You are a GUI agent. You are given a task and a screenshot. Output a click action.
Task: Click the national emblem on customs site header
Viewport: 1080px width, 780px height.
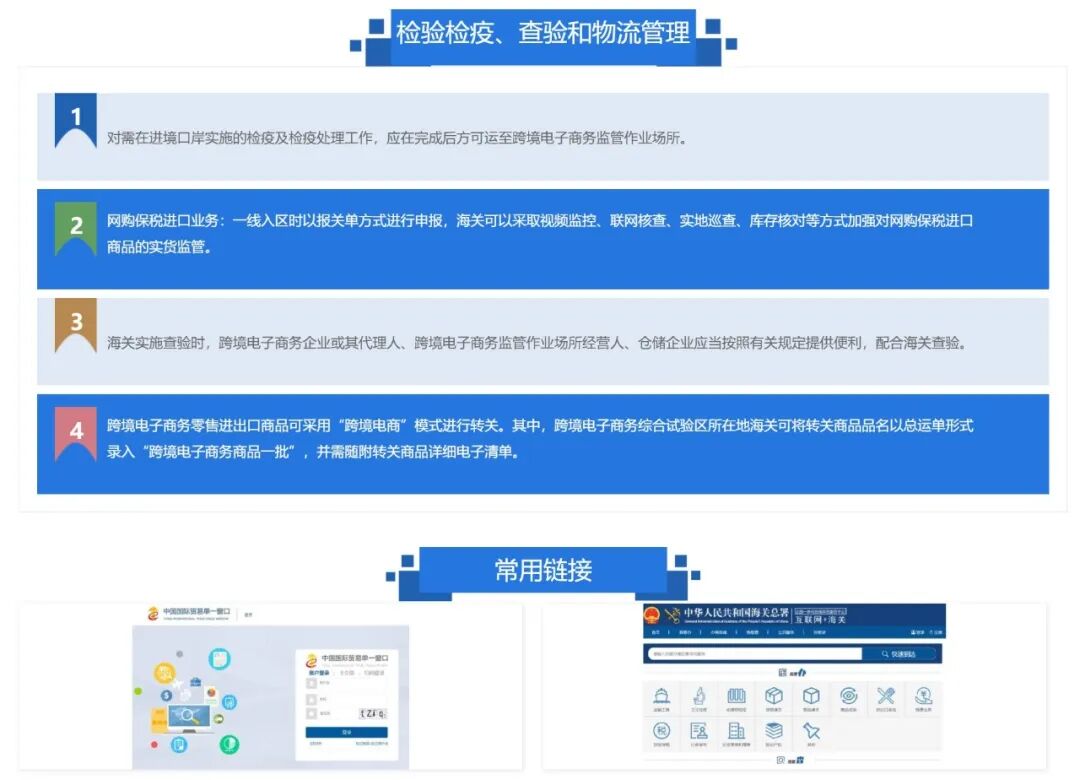pos(652,615)
